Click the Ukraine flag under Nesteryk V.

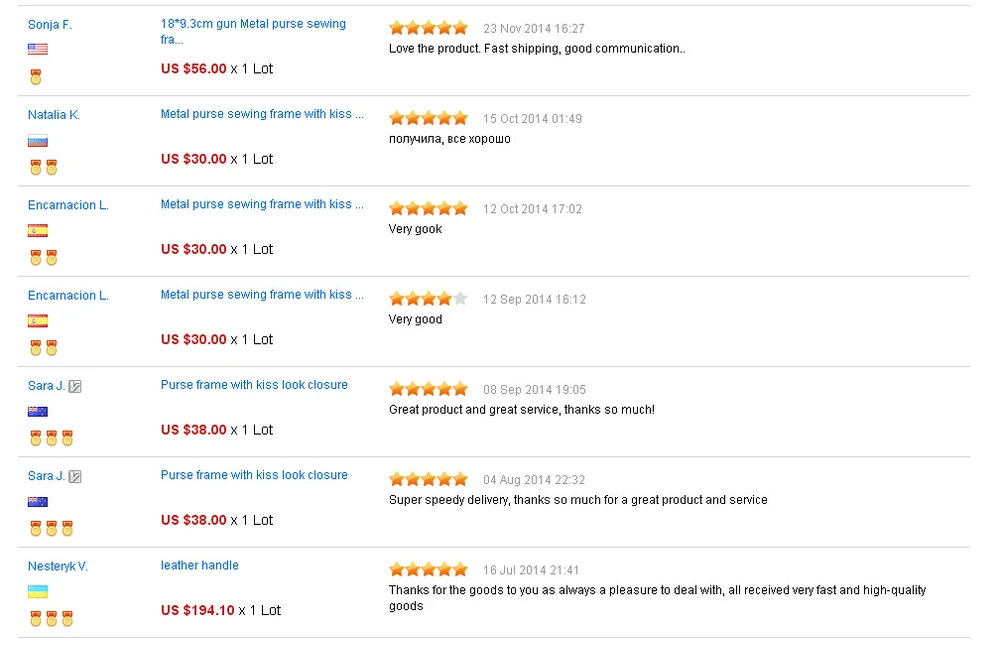(x=38, y=591)
